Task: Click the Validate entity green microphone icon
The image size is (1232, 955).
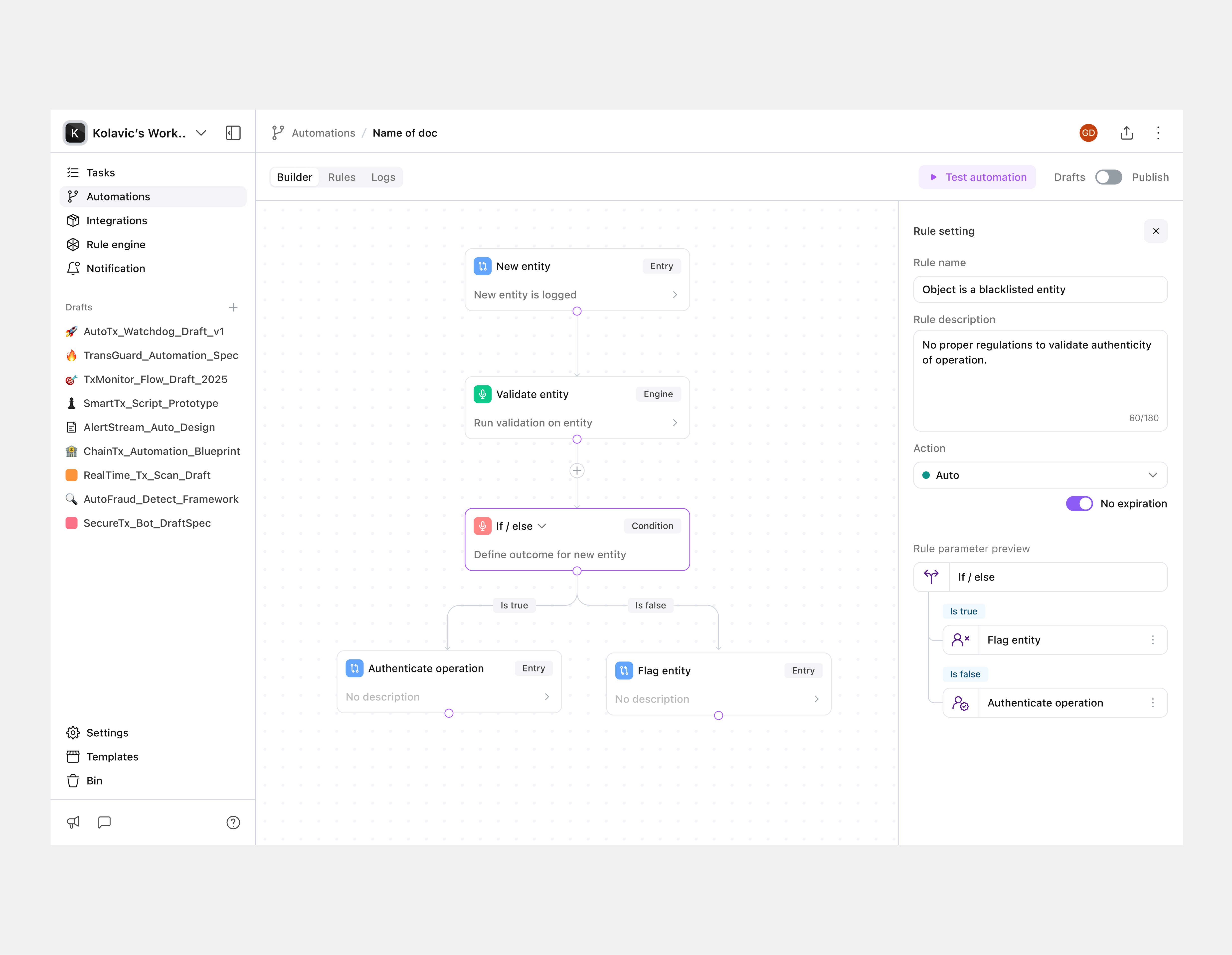Action: 482,394
